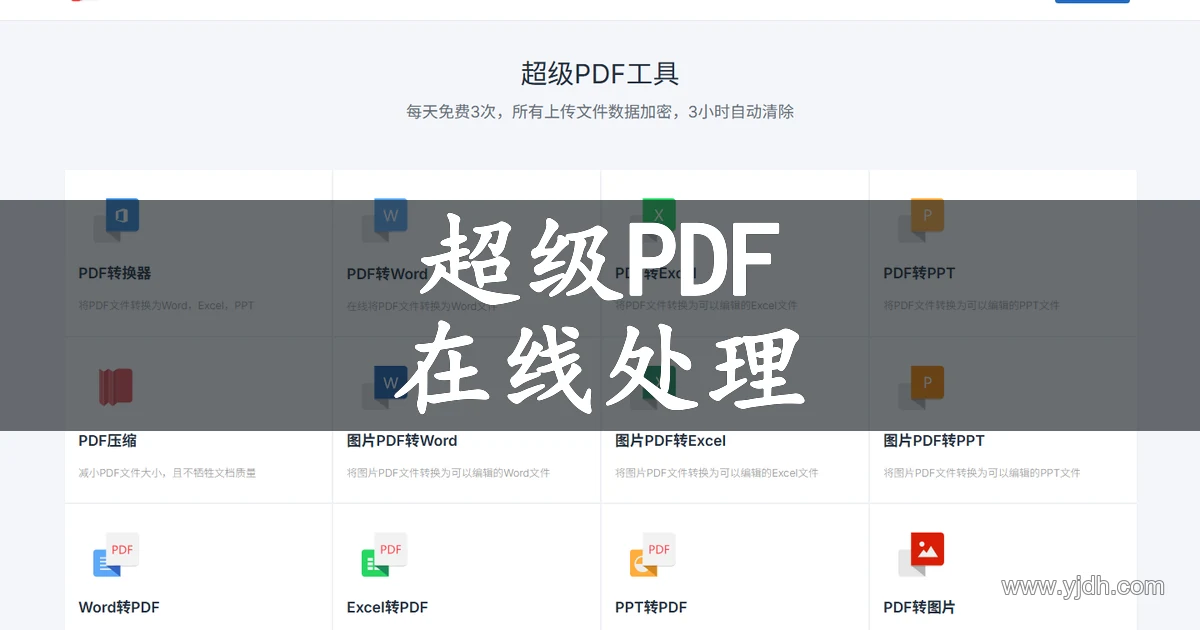The width and height of the screenshot is (1200, 630).
Task: Open the PPT转PDF orange icon
Action: 652,554
